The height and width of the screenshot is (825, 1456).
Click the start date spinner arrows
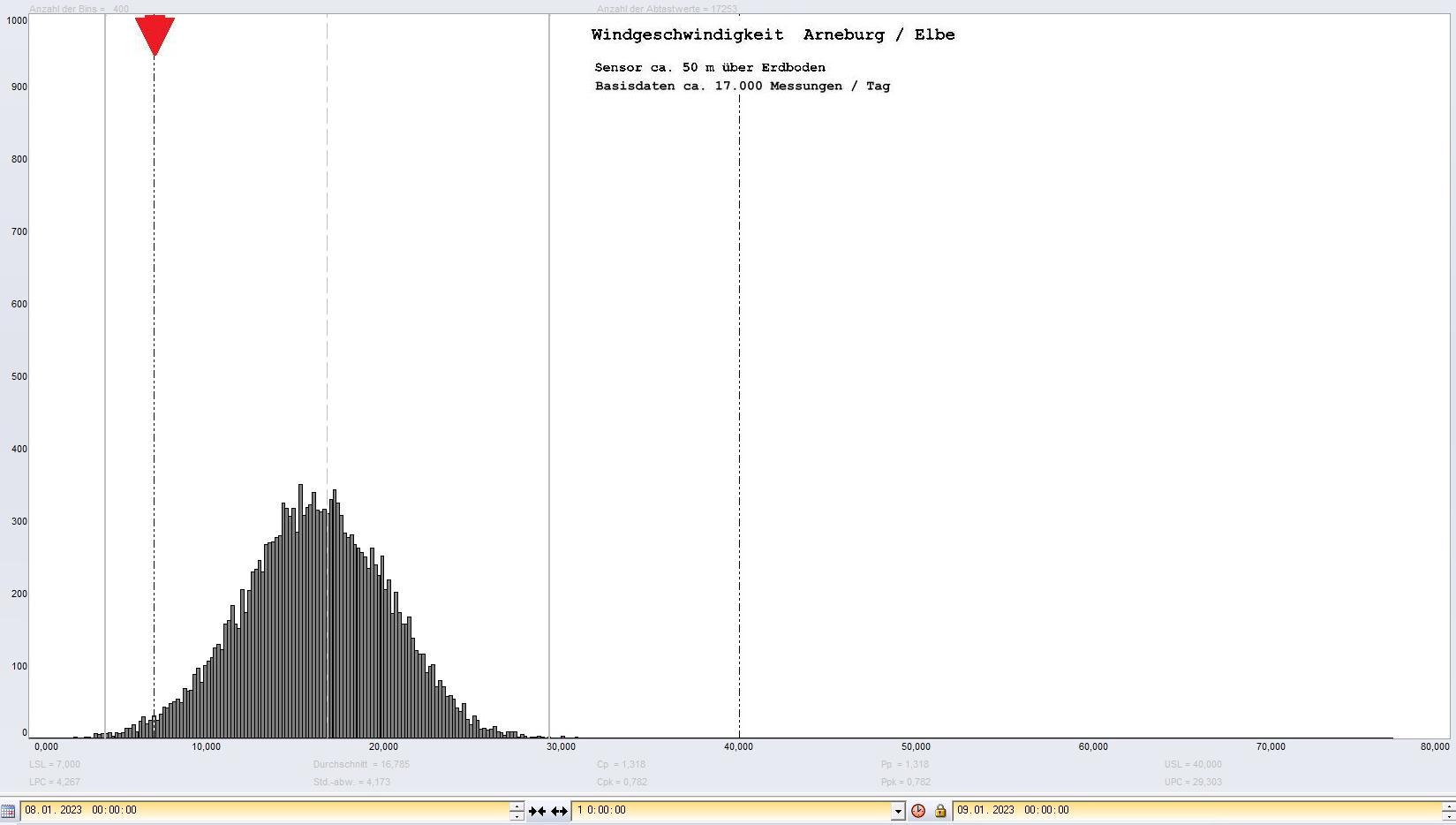coord(517,811)
